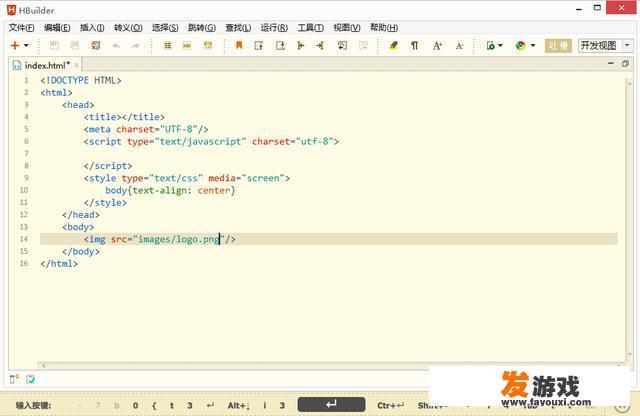Open the 转义(O) menu
Screen dimensions: 640x416
pos(128,27)
